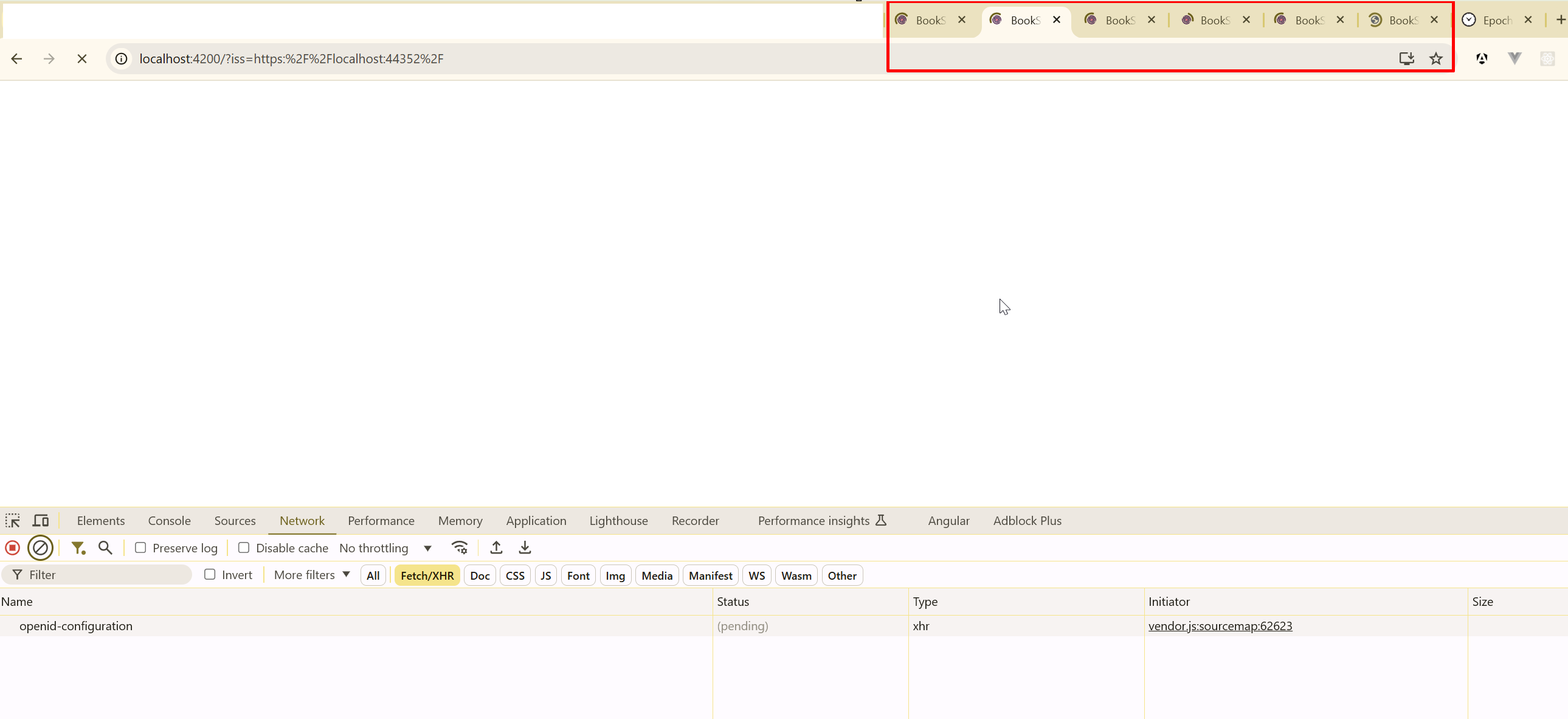Bookmark this page with star icon
Viewport: 1568px width, 719px height.
coord(1436,58)
